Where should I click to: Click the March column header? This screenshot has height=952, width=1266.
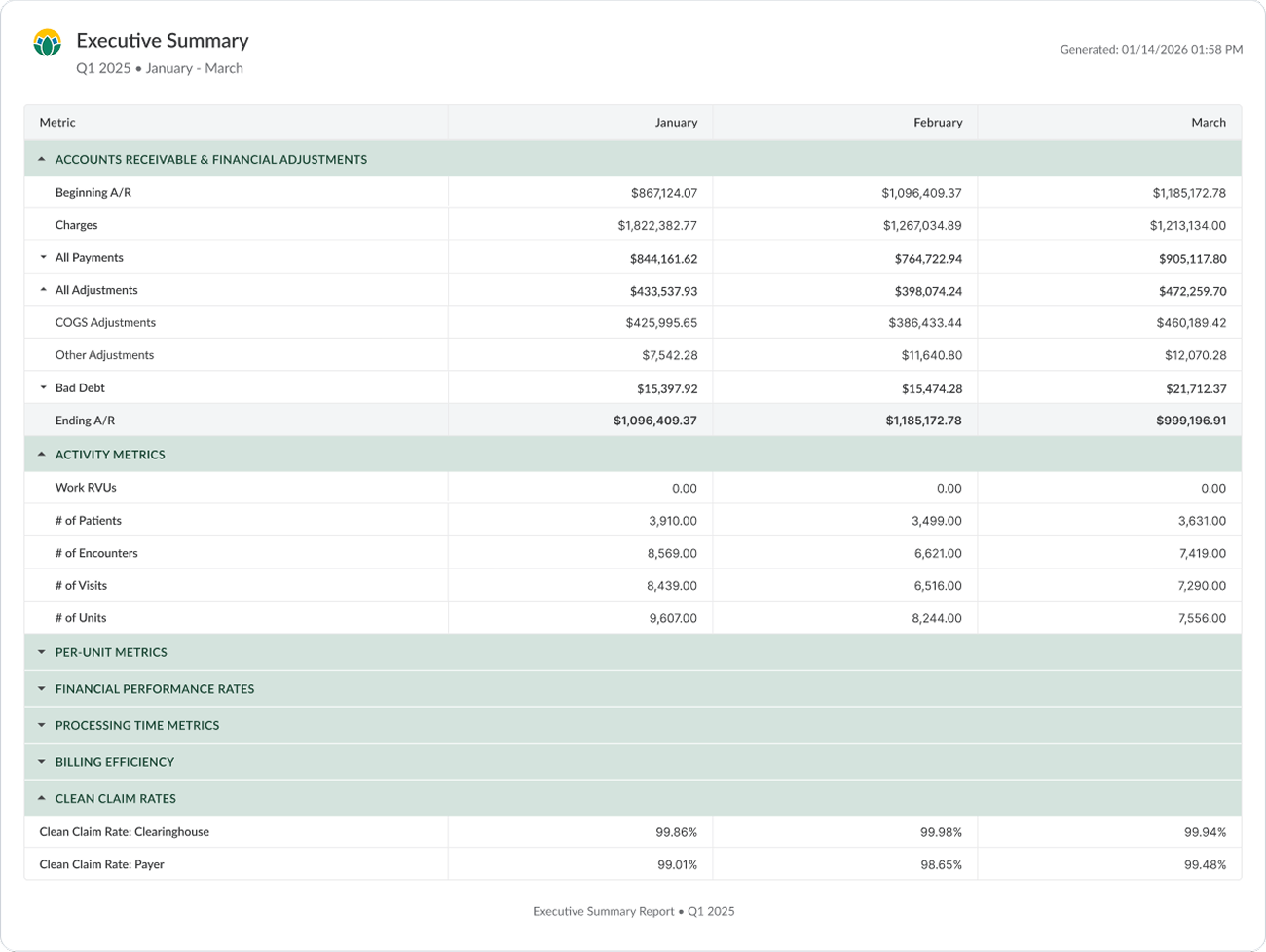pyautogui.click(x=1208, y=123)
